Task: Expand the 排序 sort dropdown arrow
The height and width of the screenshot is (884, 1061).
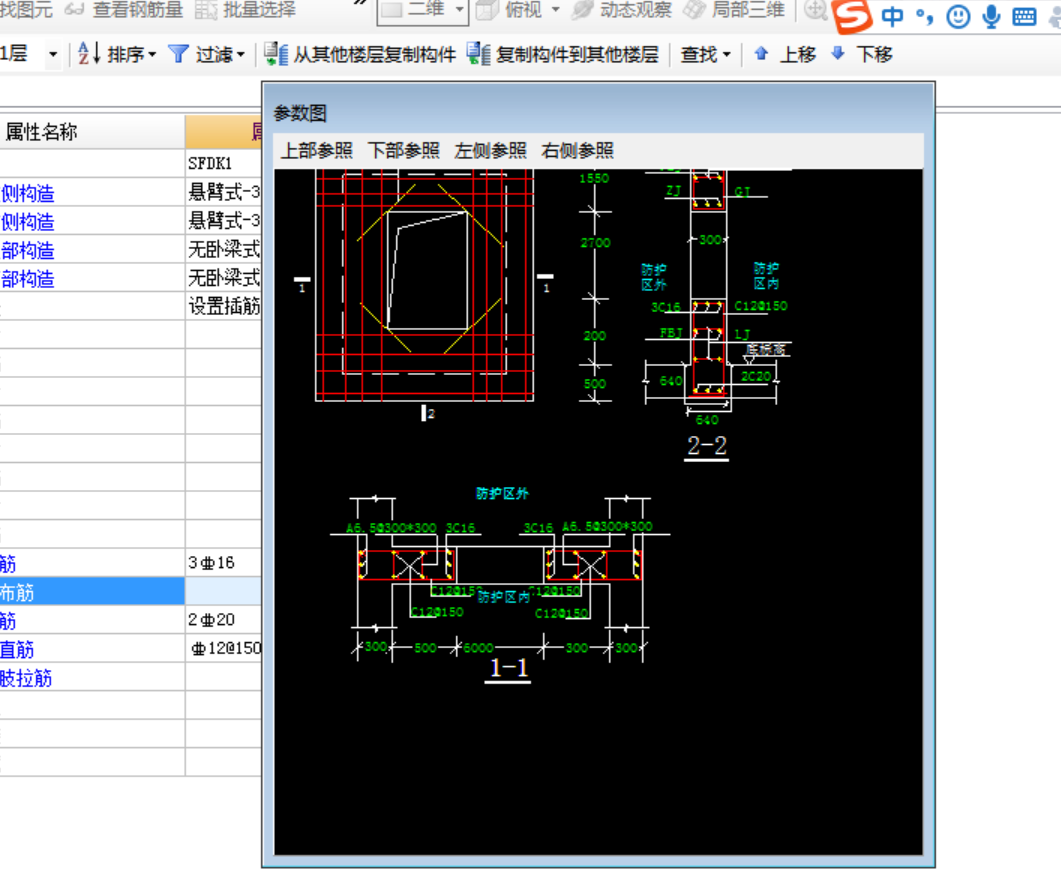Action: 152,54
